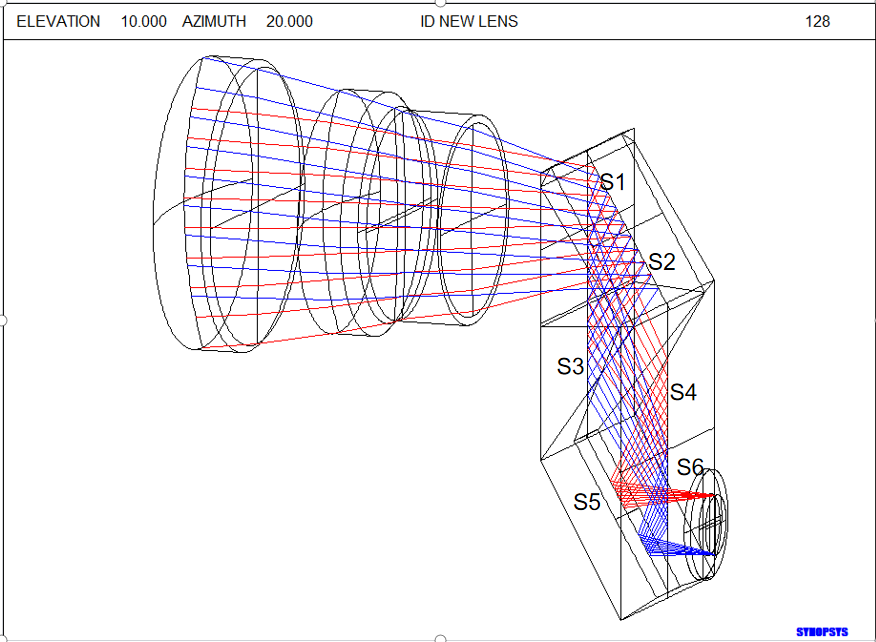Click the elevation value 10.000
This screenshot has height=642, width=876.
(x=144, y=22)
